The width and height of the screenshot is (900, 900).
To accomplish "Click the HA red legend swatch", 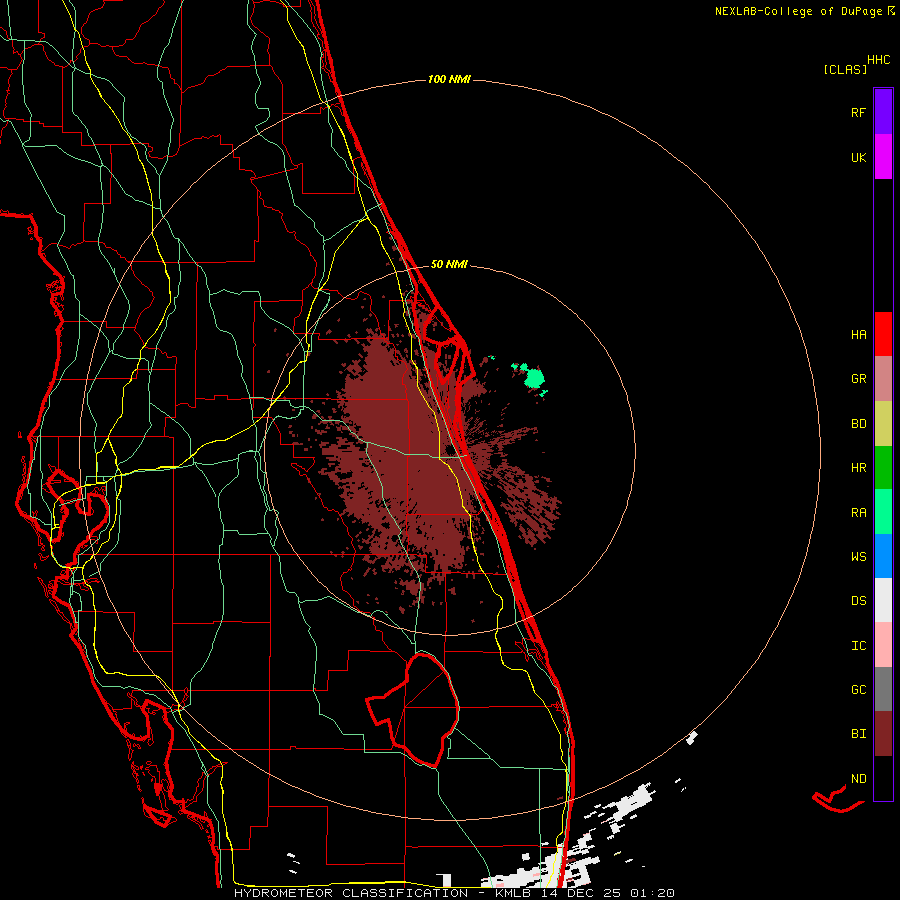I will tap(883, 334).
